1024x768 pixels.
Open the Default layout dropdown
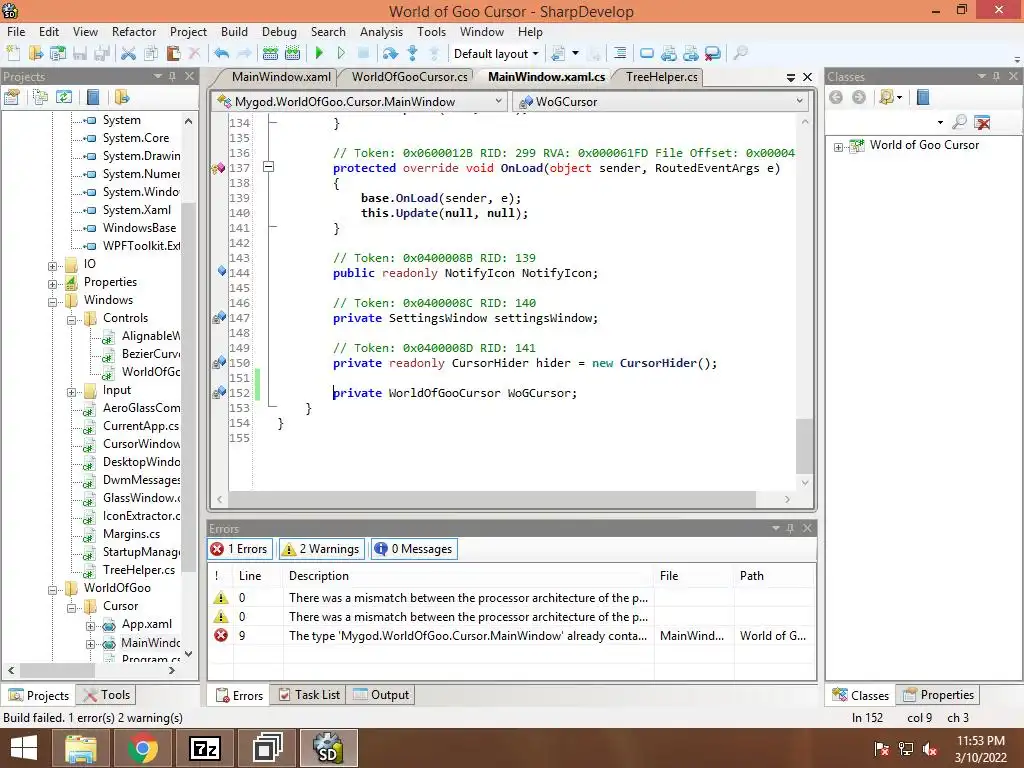tap(496, 54)
